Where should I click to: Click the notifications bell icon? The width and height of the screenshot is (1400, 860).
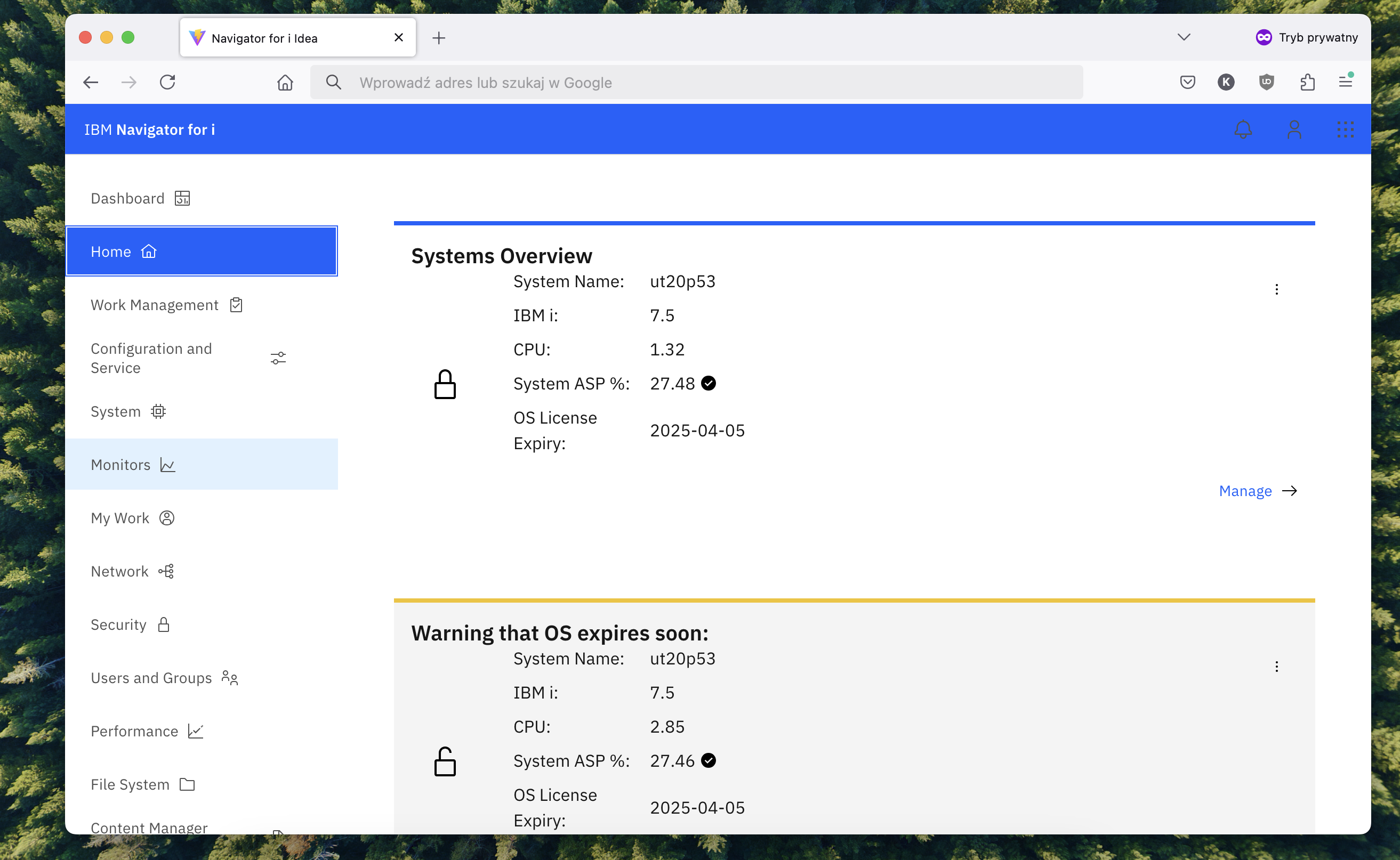click(x=1243, y=129)
